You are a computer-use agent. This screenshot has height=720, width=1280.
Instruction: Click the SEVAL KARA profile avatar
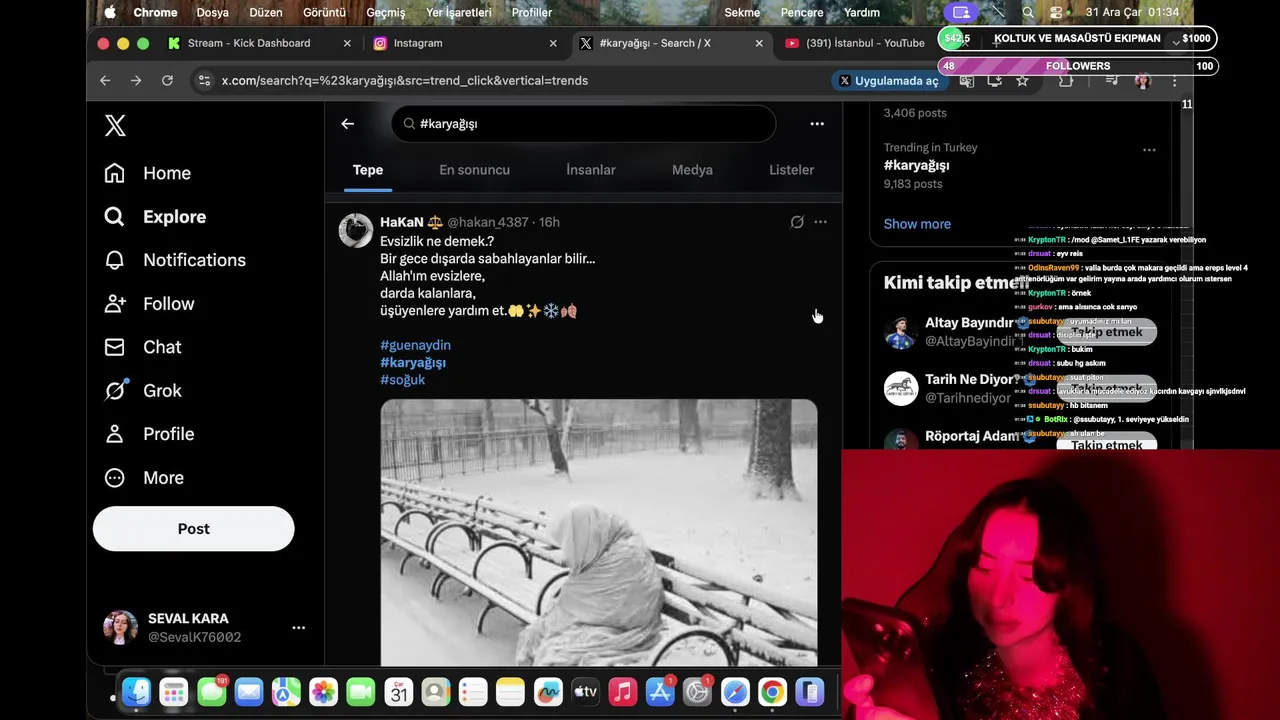[x=120, y=628]
